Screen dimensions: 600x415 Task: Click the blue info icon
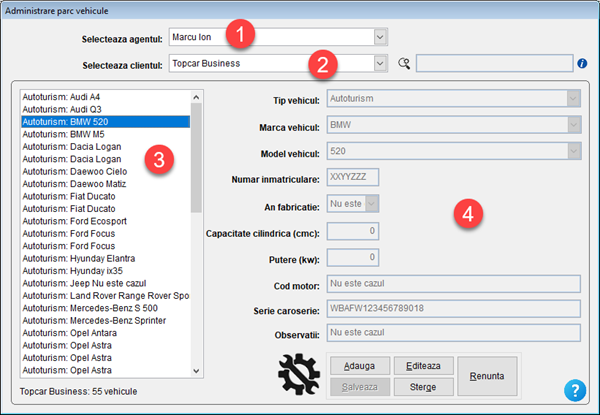pyautogui.click(x=582, y=64)
